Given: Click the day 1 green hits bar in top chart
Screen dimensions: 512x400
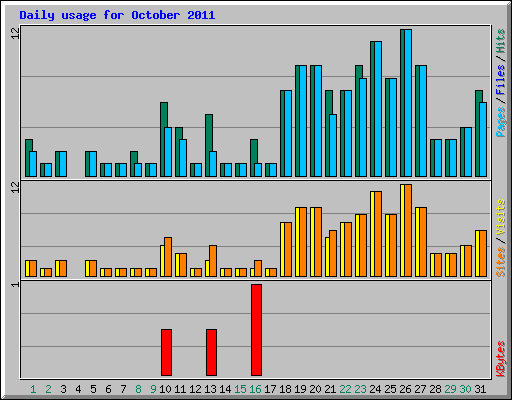Looking at the screenshot, I should pyautogui.click(x=27, y=158).
